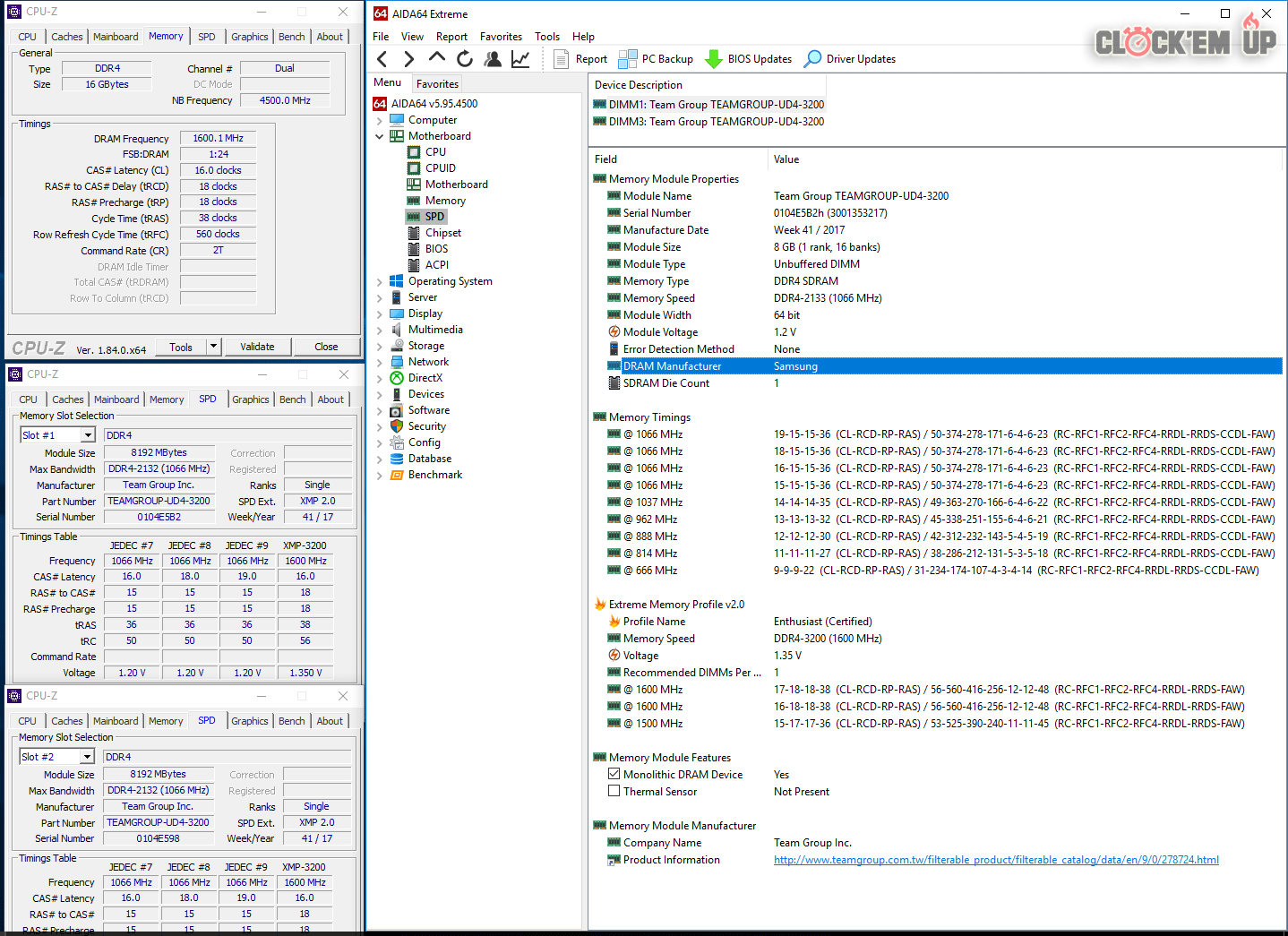Open Driver Updates from toolbar
Viewport: 1288px width, 936px height.
850,59
